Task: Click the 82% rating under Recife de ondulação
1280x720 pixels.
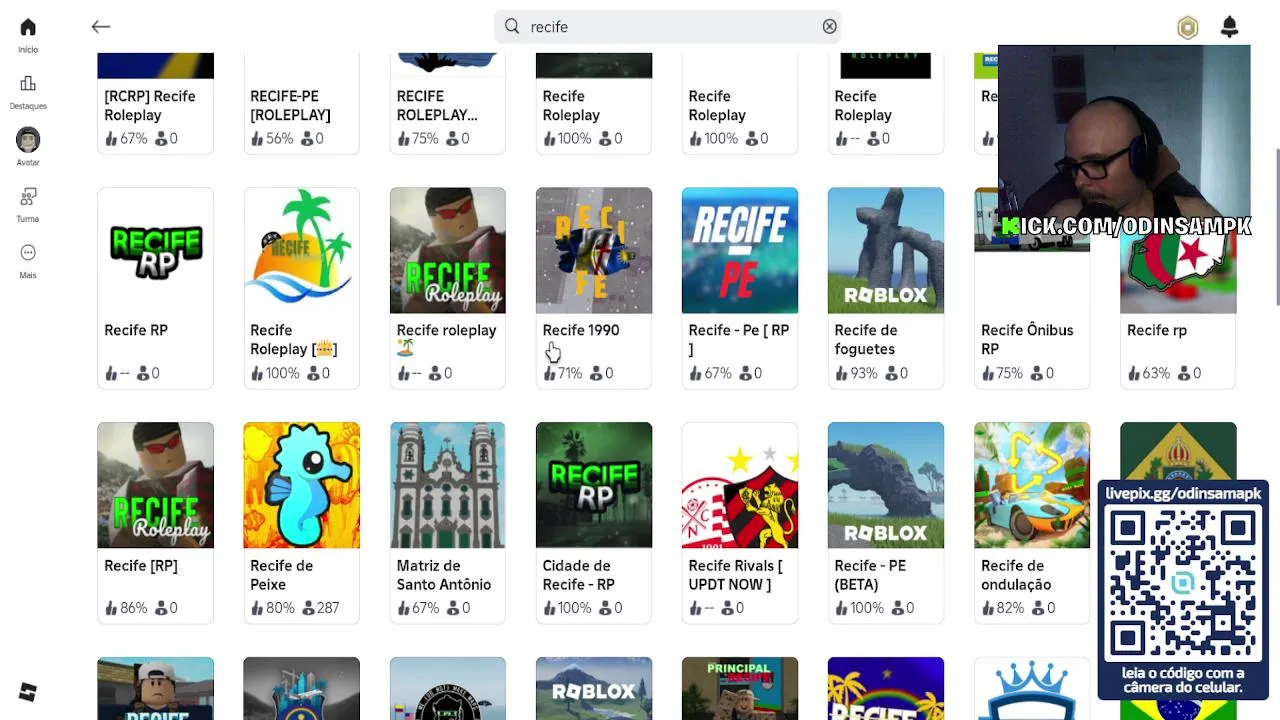Action: tap(1003, 608)
